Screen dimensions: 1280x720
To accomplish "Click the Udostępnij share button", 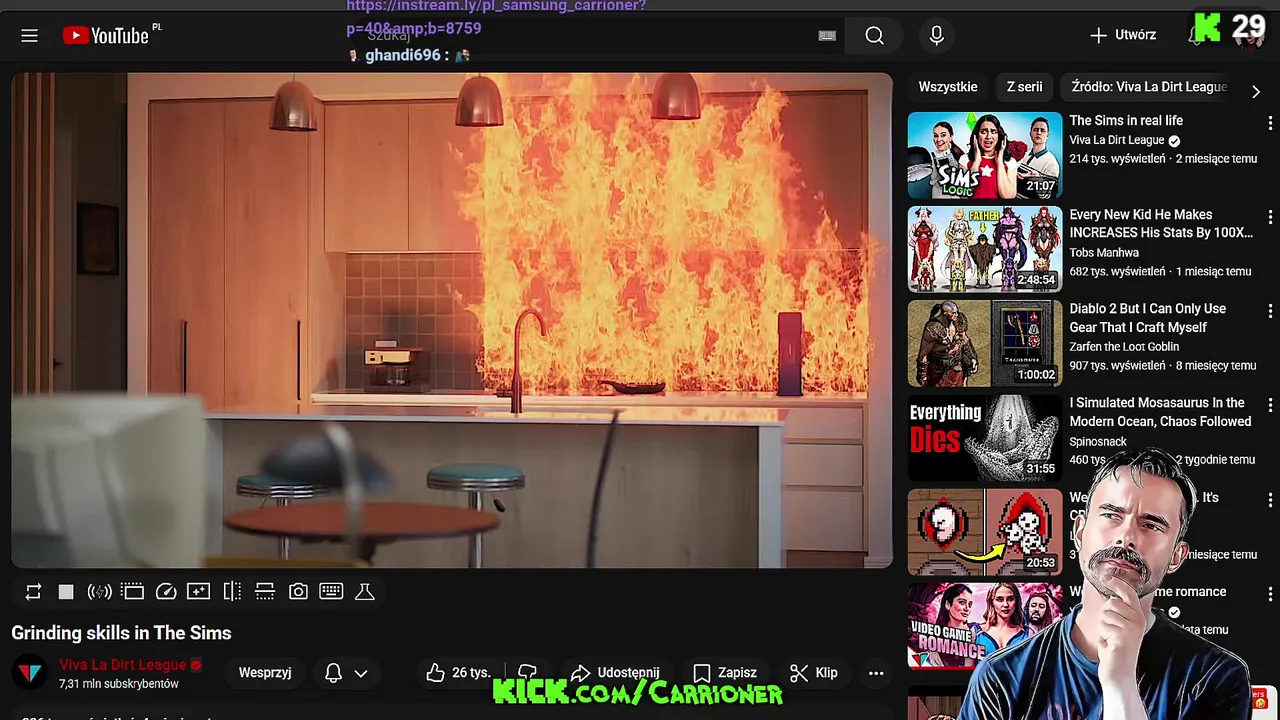I will pos(614,673).
